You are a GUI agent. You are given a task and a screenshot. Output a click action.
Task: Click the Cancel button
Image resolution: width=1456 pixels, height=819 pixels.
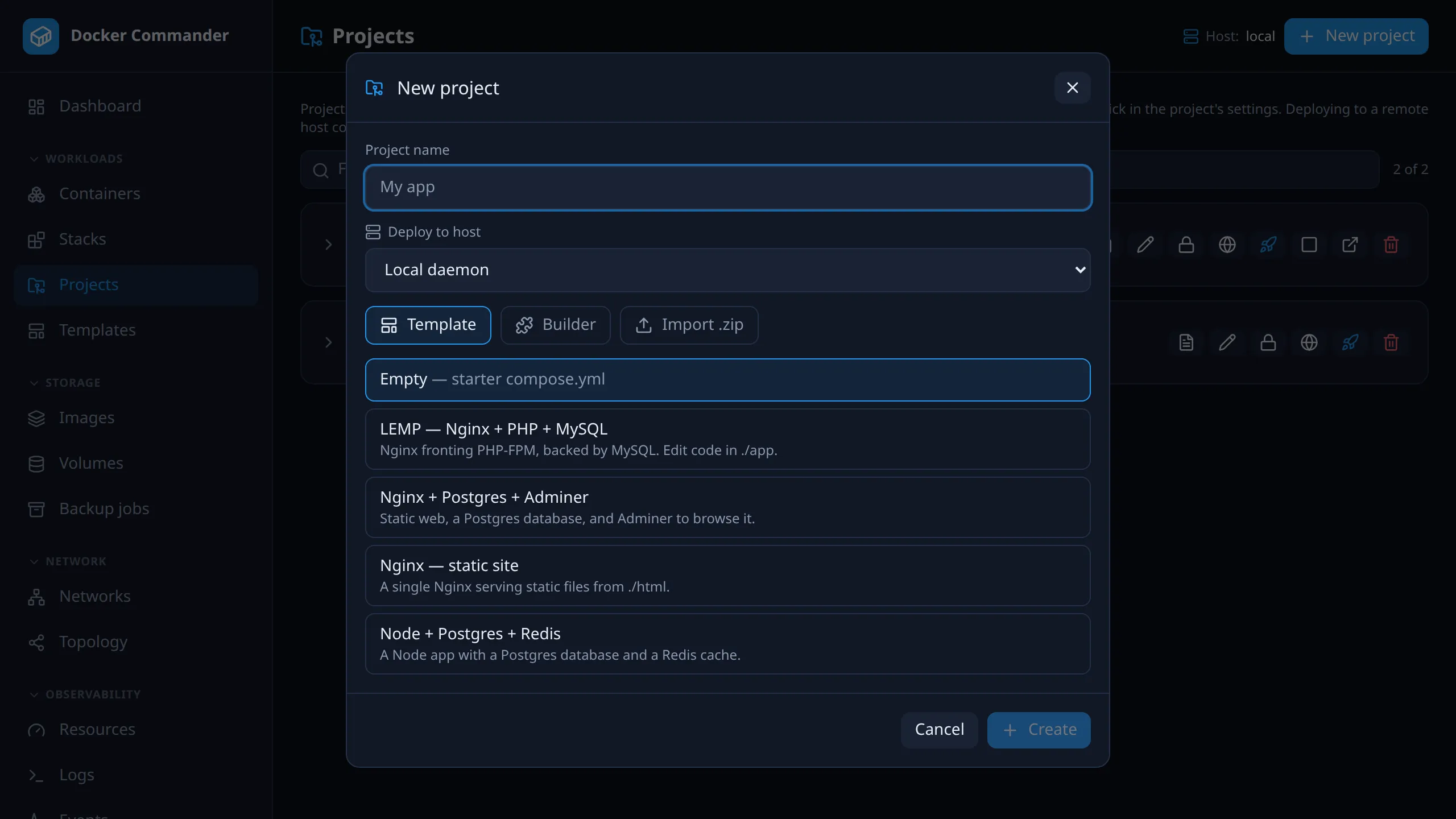point(940,730)
